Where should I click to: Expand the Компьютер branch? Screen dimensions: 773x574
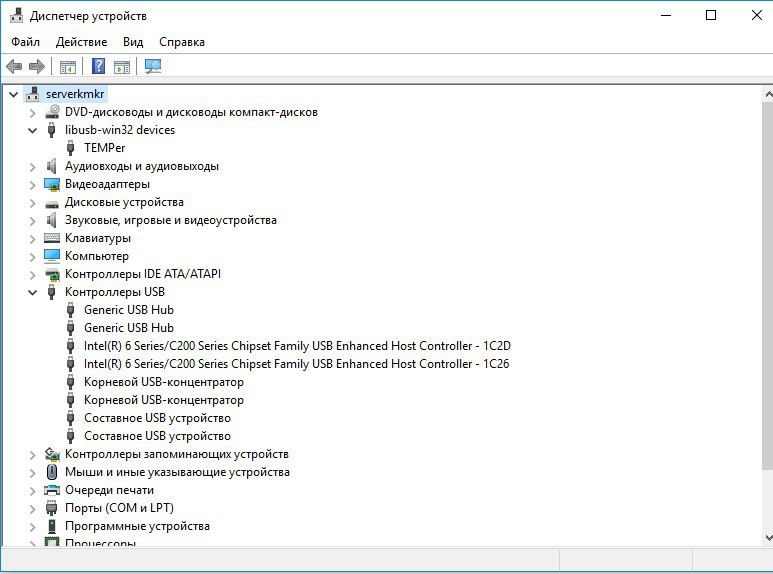click(33, 257)
